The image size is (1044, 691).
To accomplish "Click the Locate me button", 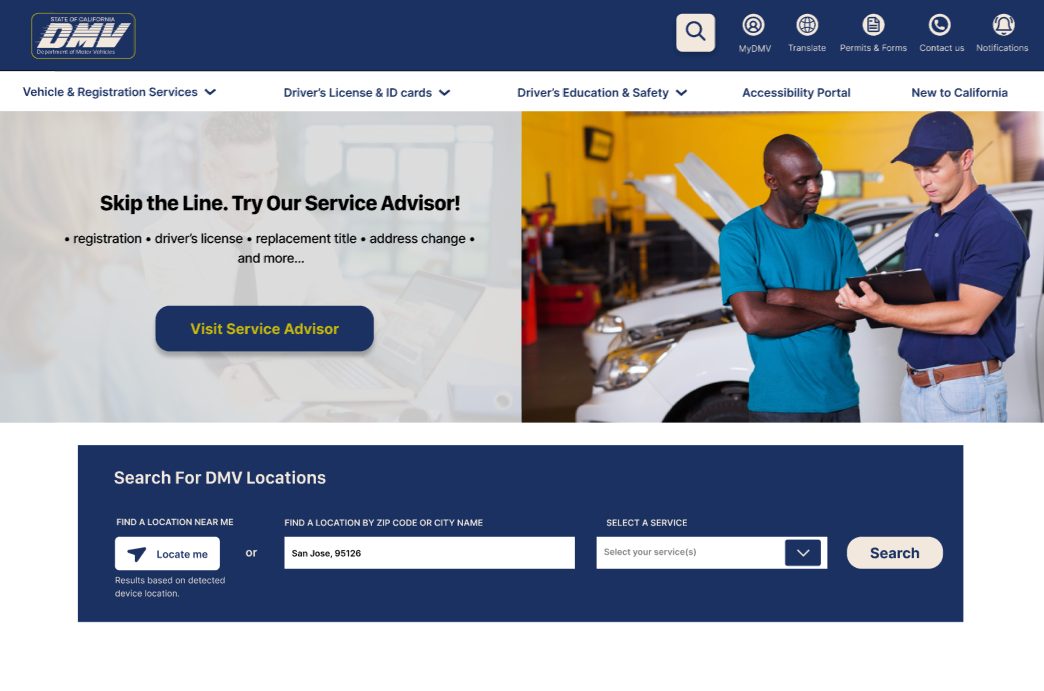I will [167, 553].
